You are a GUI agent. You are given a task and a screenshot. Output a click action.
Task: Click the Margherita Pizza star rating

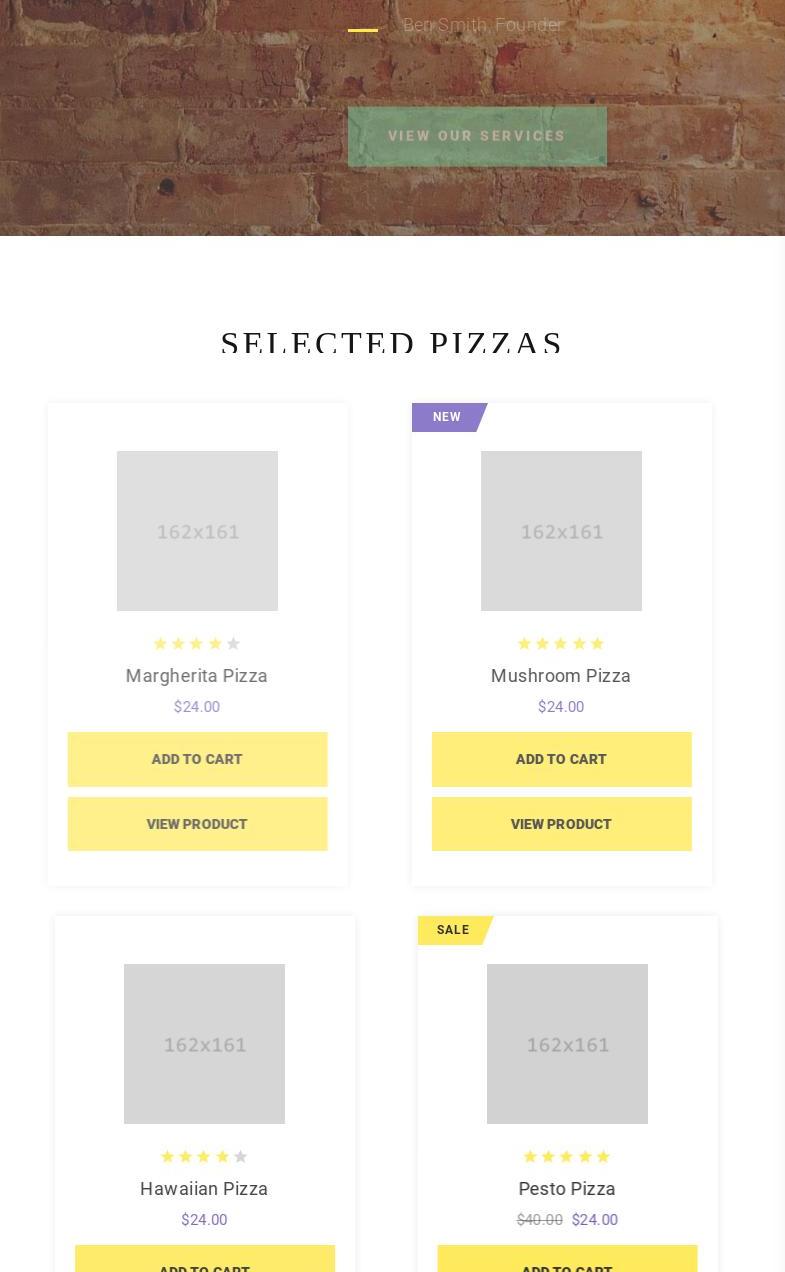click(x=197, y=644)
